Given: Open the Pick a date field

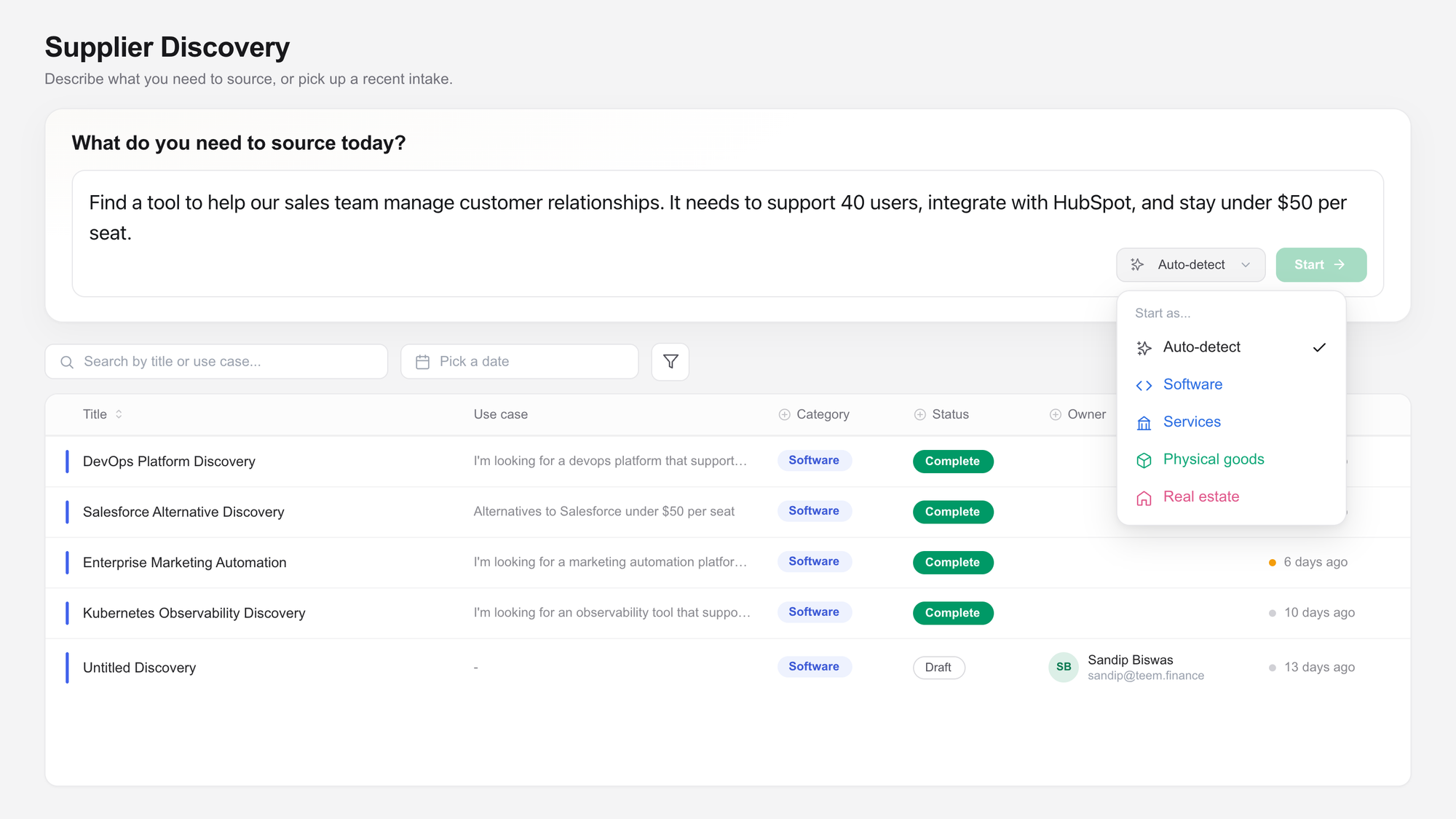Looking at the screenshot, I should click(x=519, y=362).
